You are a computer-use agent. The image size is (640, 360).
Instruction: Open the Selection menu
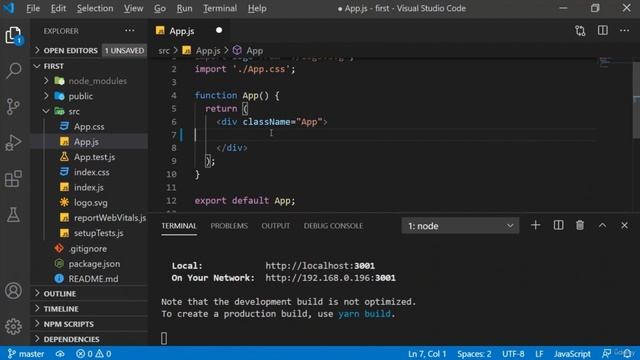pos(95,8)
